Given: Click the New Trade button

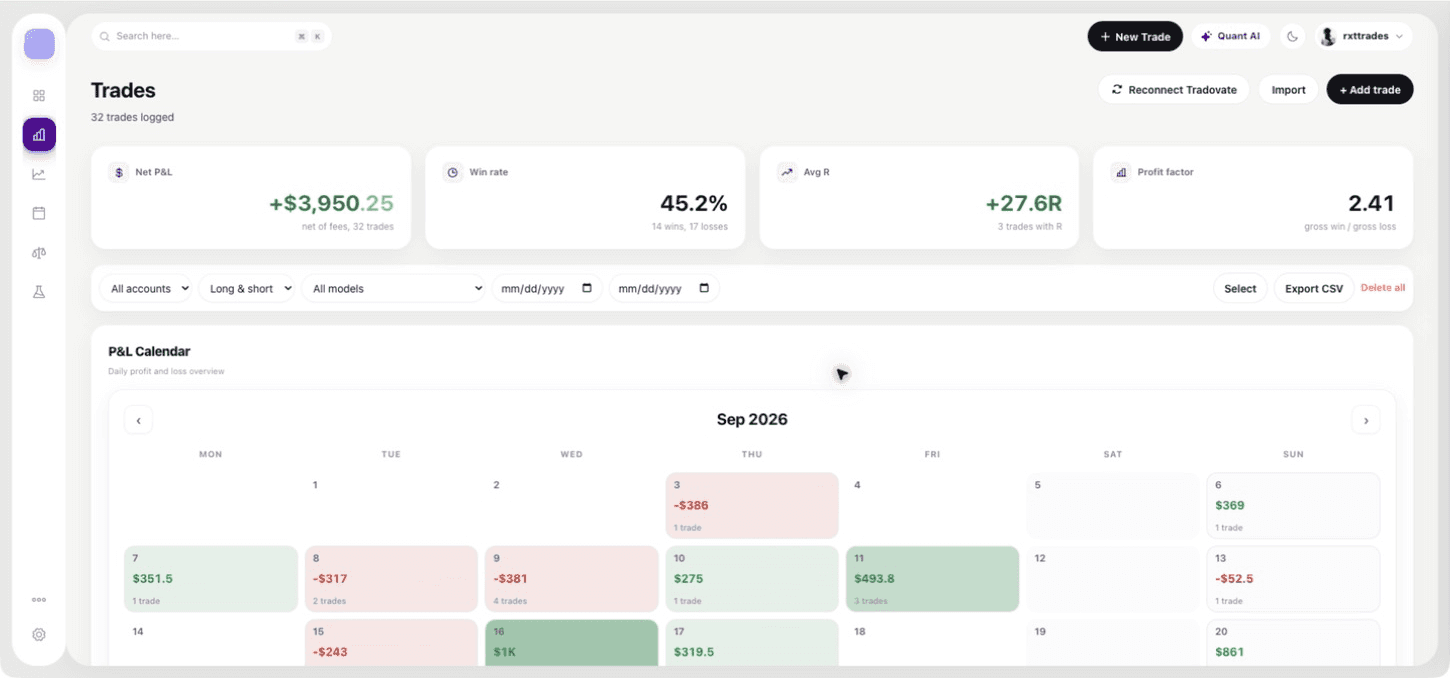Looking at the screenshot, I should coord(1135,36).
